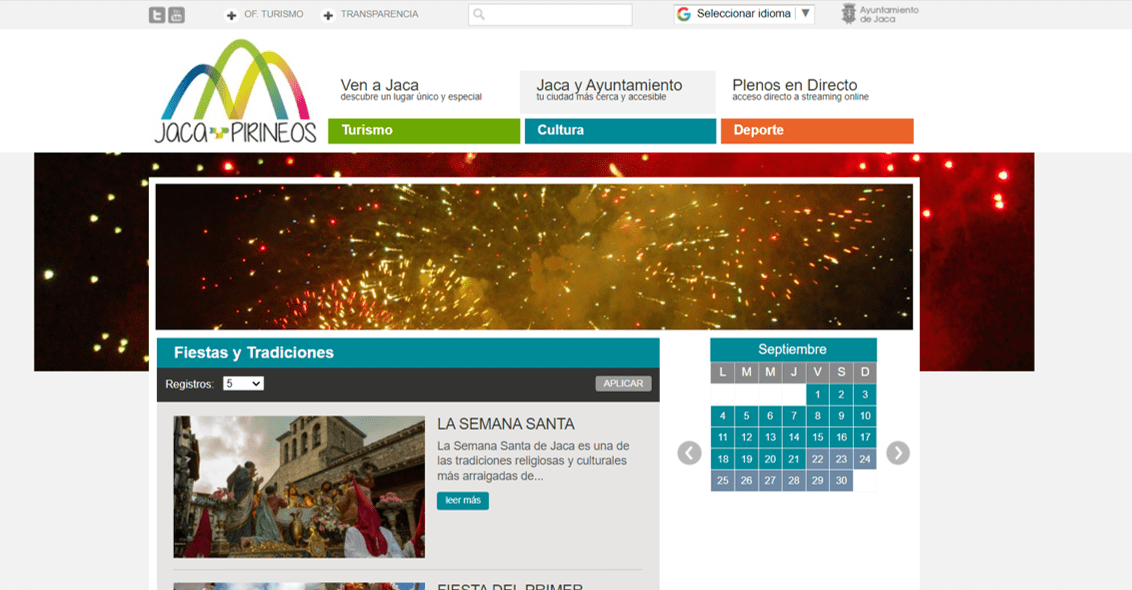Viewport: 1132px width, 590px height.
Task: Select September 11 in the calendar
Action: click(723, 438)
